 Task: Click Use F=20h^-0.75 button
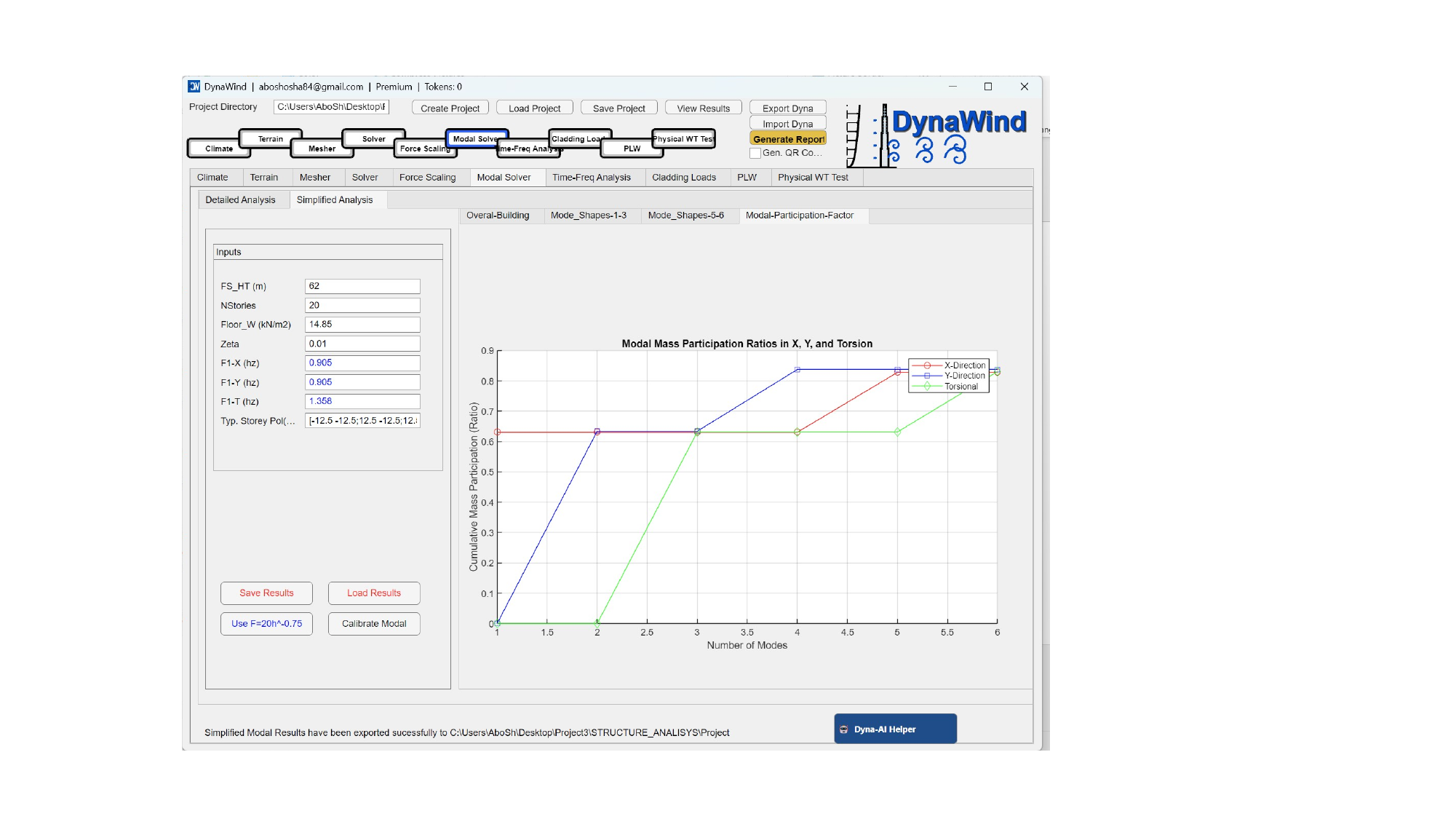[x=266, y=624]
